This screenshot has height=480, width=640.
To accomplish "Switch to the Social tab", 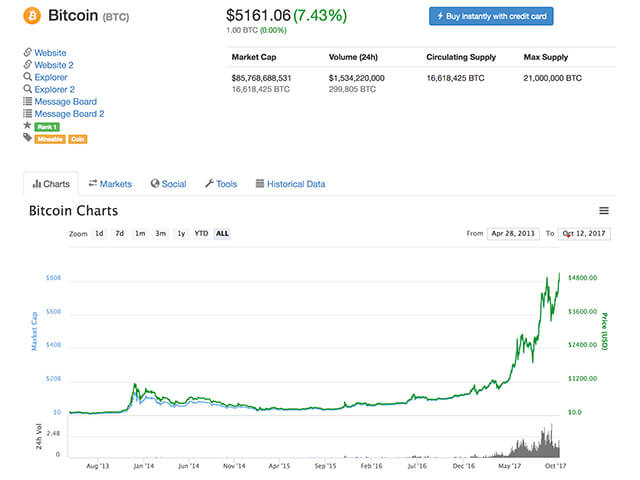I will click(x=168, y=184).
